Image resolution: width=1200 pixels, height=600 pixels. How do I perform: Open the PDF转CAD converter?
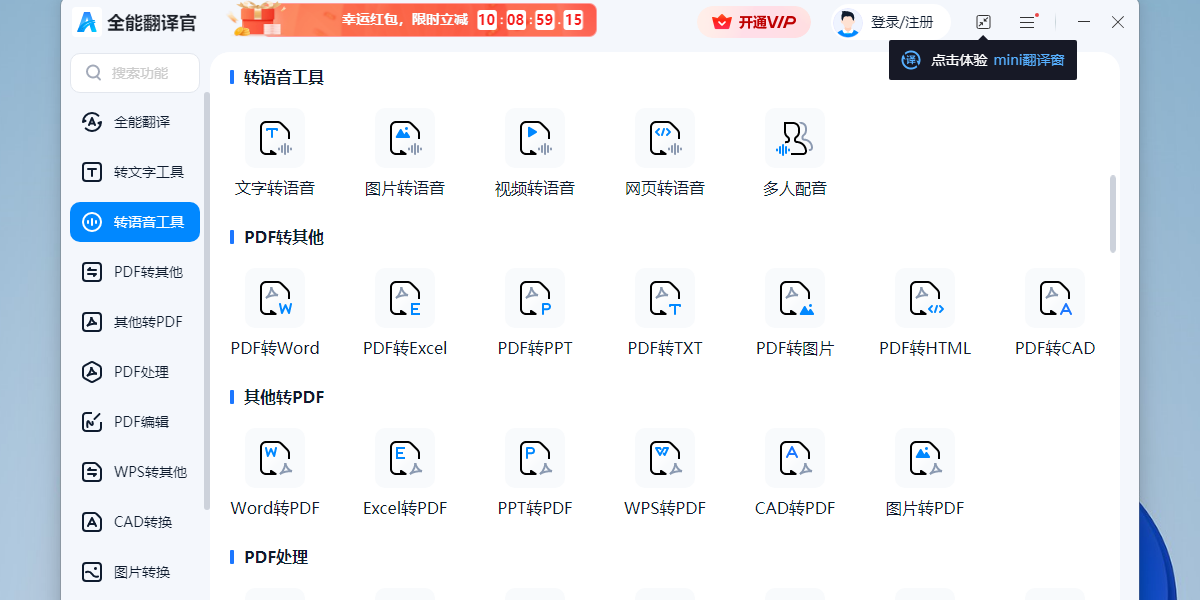tap(1055, 313)
